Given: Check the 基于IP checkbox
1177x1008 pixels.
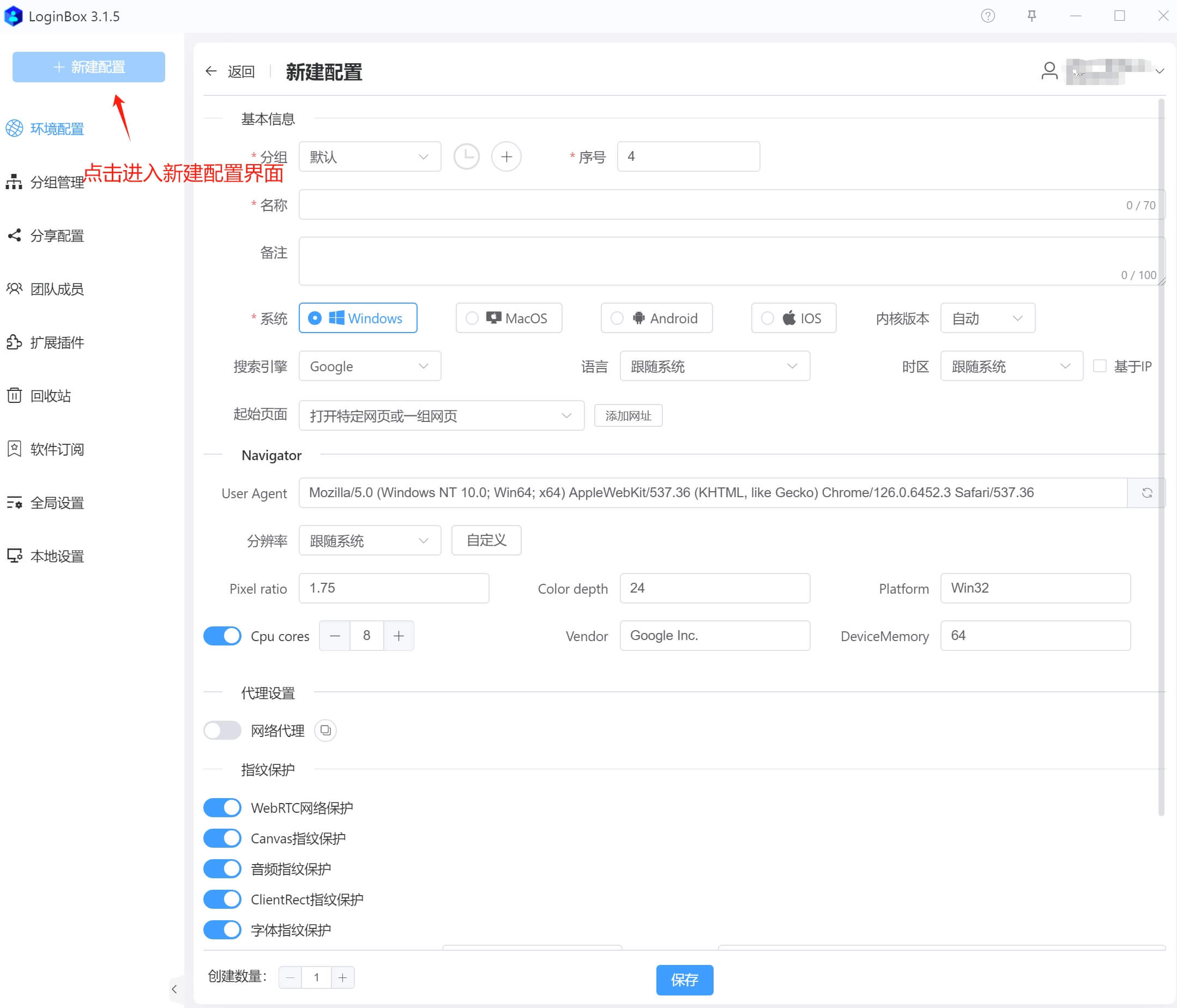Looking at the screenshot, I should [x=1100, y=366].
